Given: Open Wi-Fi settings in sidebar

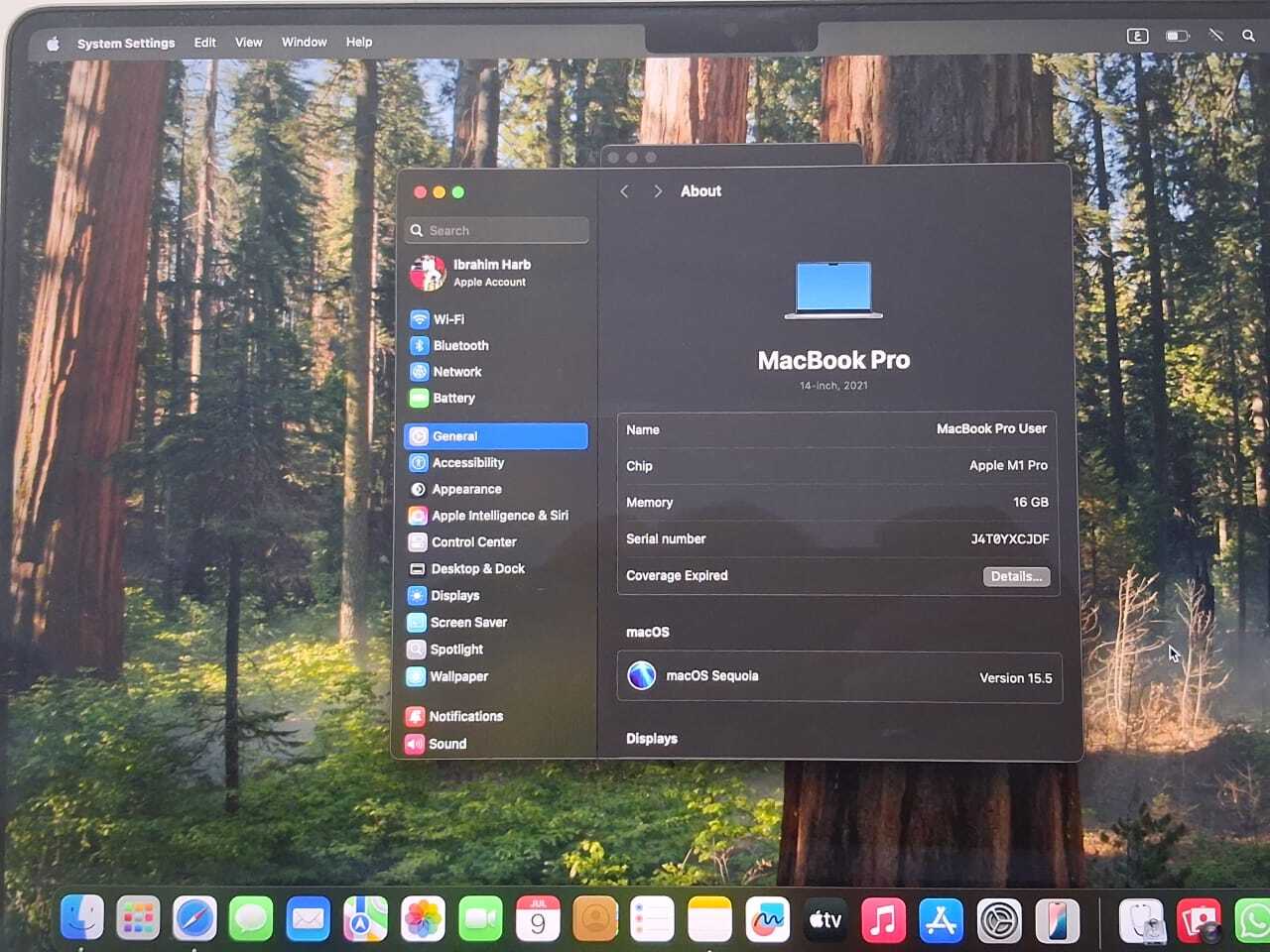Looking at the screenshot, I should [x=448, y=319].
